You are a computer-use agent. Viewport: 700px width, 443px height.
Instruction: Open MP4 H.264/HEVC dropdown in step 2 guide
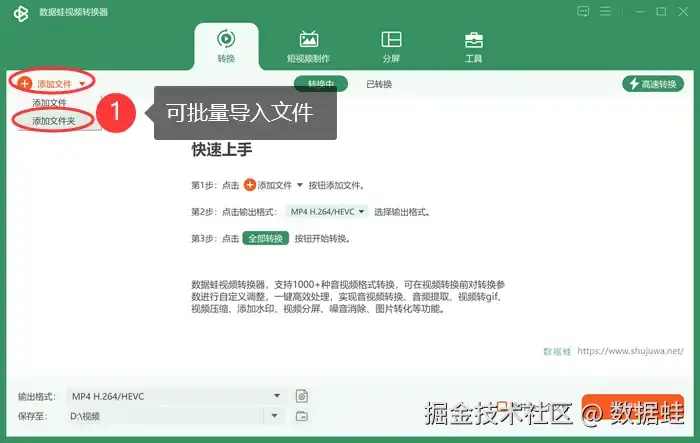[327, 212]
